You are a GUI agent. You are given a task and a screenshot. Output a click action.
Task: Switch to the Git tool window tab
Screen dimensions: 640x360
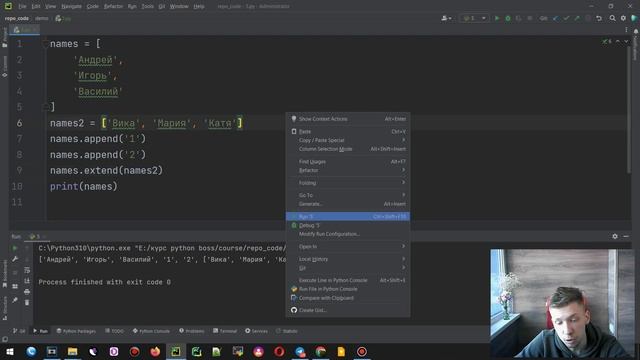tap(19, 331)
